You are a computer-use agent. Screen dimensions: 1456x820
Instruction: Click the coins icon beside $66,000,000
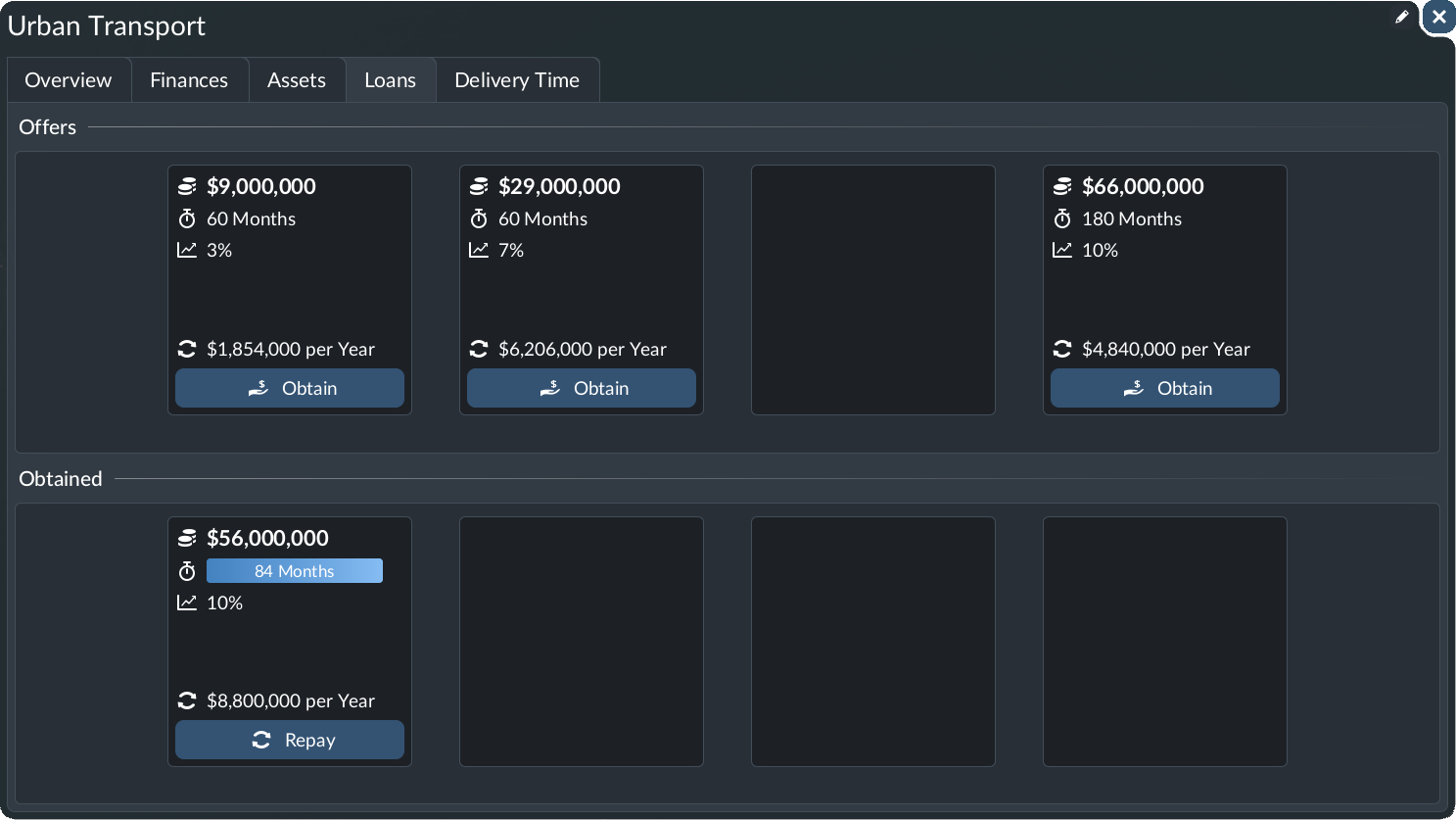coord(1062,186)
